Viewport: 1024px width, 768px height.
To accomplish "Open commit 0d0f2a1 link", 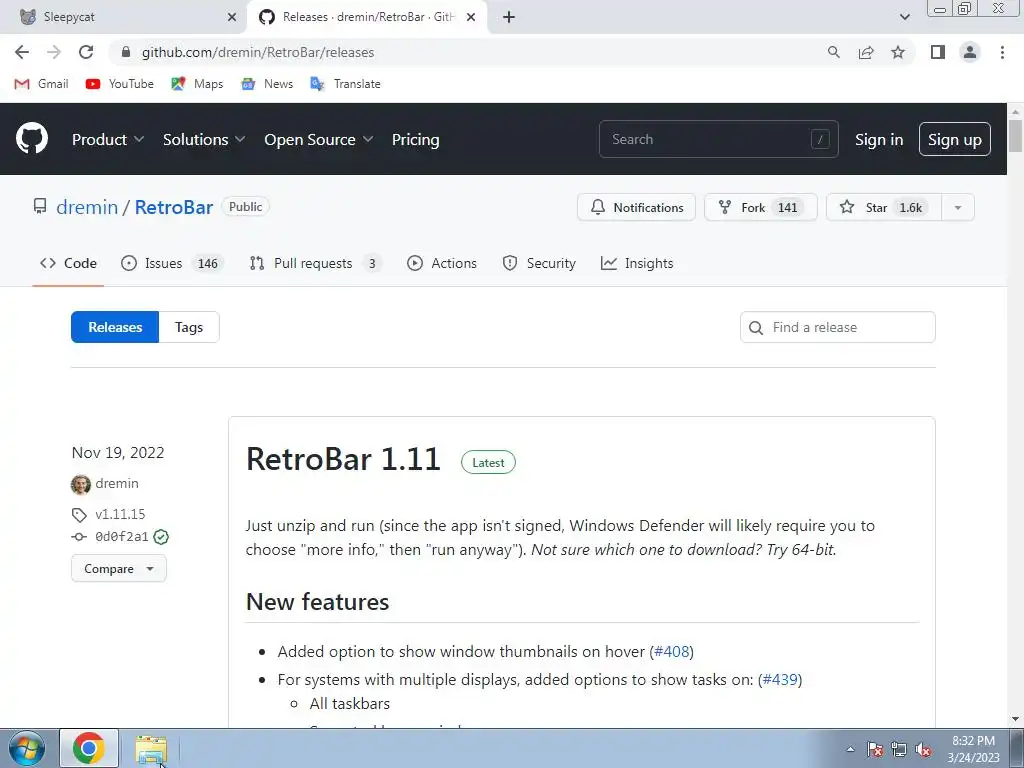I will [121, 537].
